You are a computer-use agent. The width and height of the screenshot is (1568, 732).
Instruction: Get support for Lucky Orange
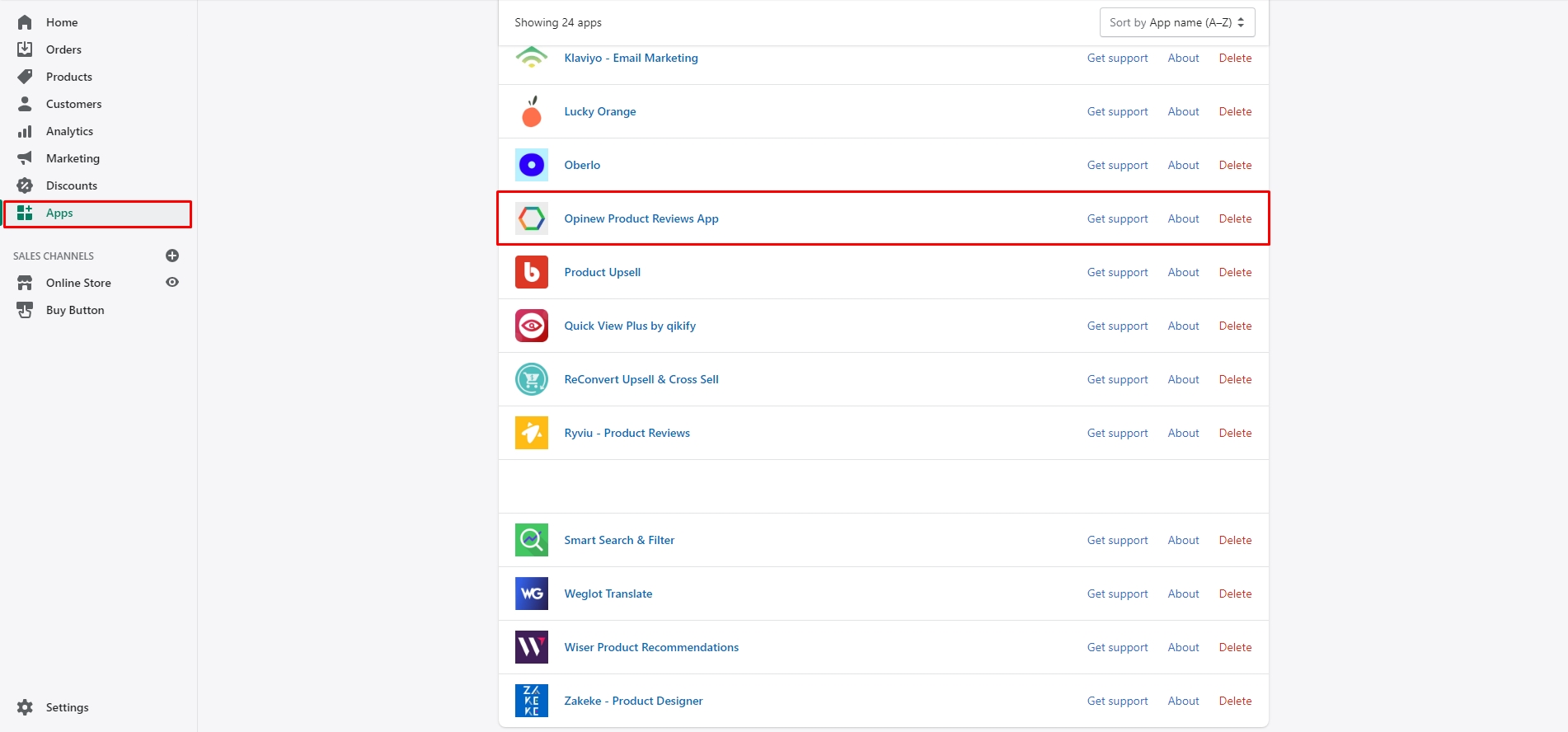tap(1117, 111)
